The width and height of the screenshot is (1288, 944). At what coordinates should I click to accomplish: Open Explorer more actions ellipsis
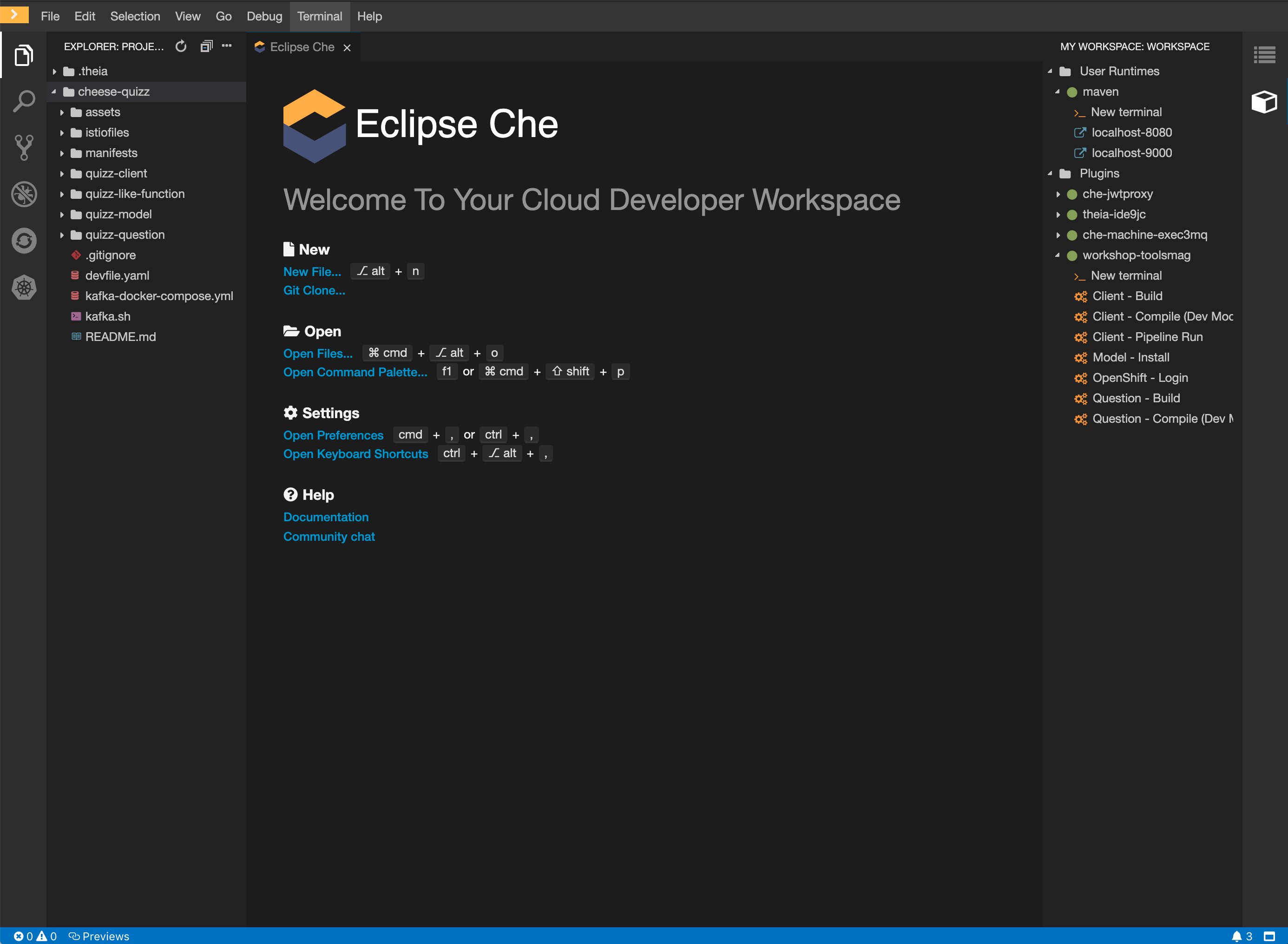pyautogui.click(x=227, y=46)
